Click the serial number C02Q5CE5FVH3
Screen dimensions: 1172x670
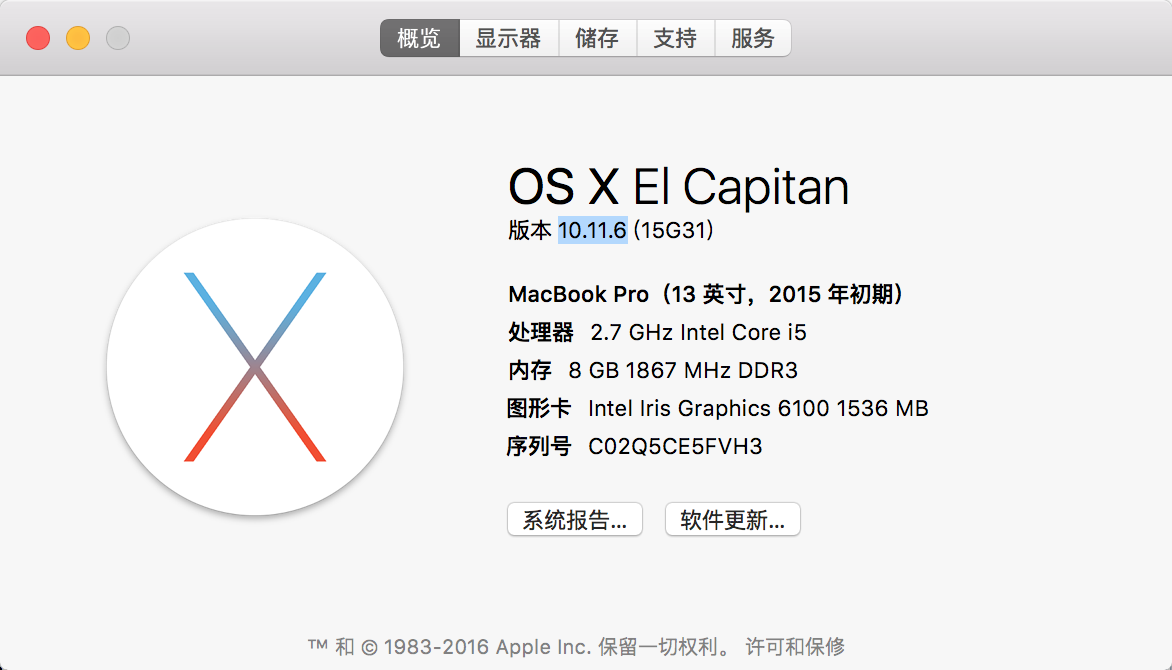click(675, 446)
